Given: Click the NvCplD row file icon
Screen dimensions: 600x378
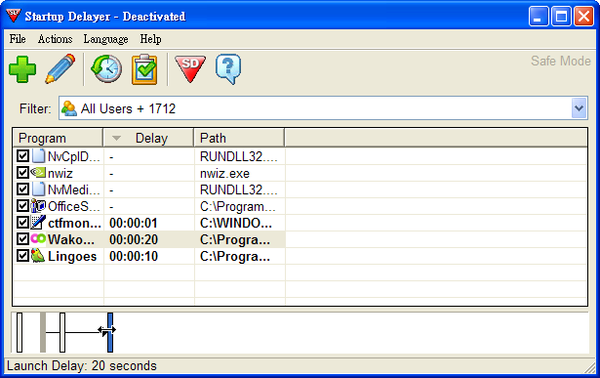Looking at the screenshot, I should point(38,156).
